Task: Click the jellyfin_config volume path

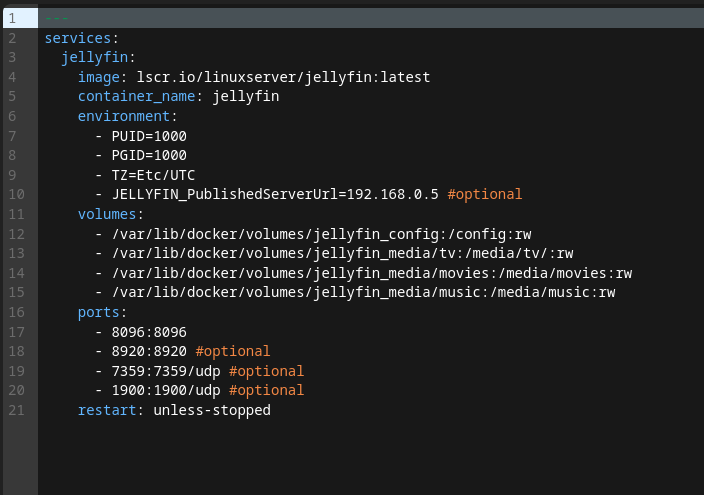Action: click(321, 233)
